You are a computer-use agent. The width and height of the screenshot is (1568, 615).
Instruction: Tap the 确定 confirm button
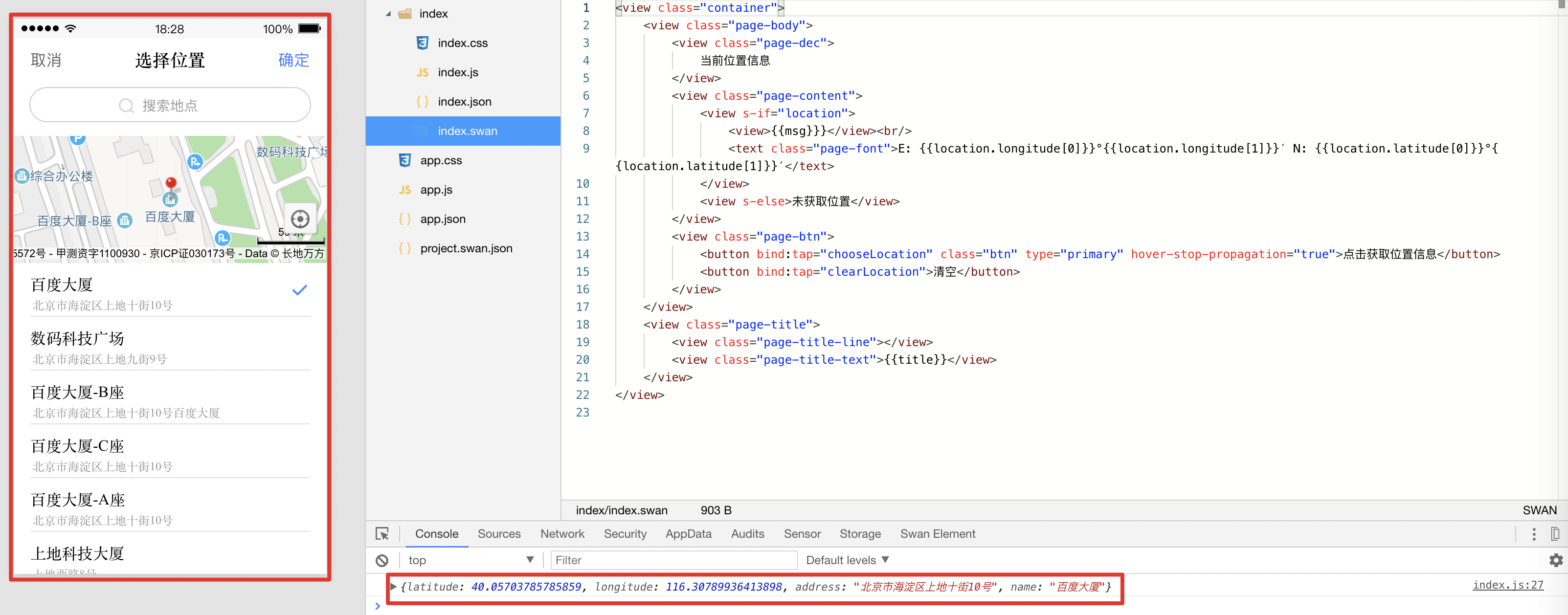[x=293, y=60]
